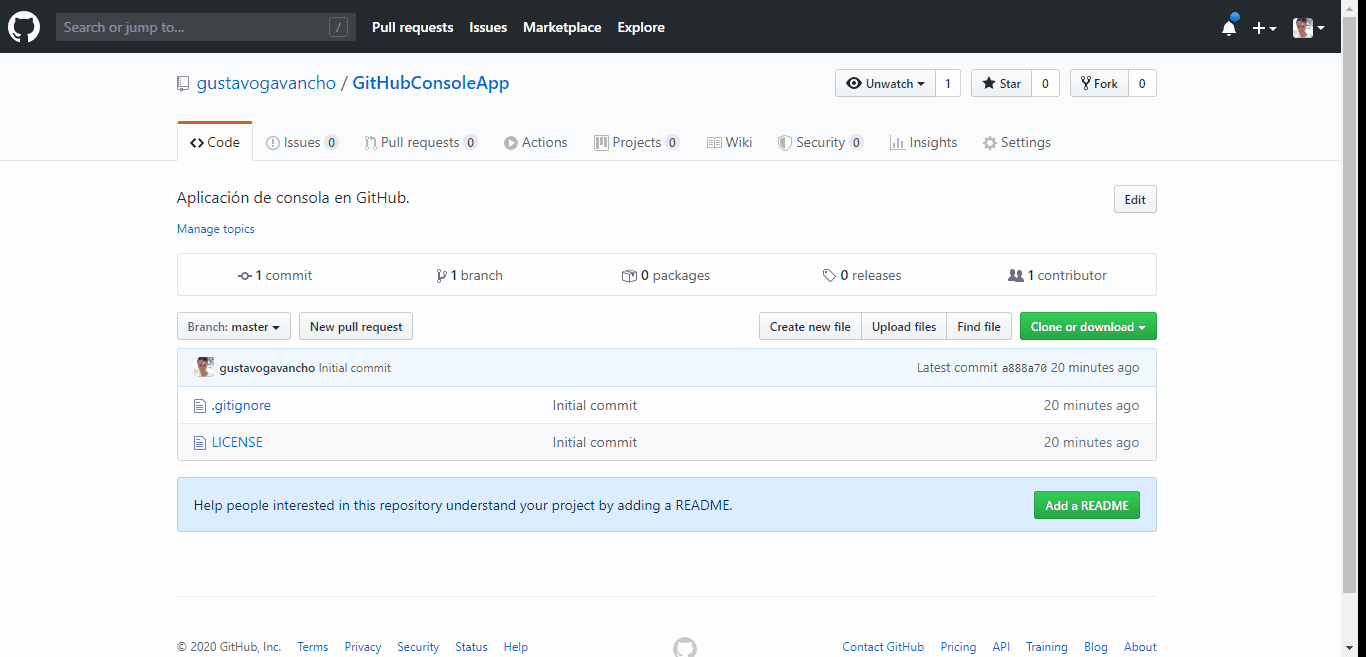Go to Issues in top navigation
1366x657 pixels.
click(x=488, y=27)
